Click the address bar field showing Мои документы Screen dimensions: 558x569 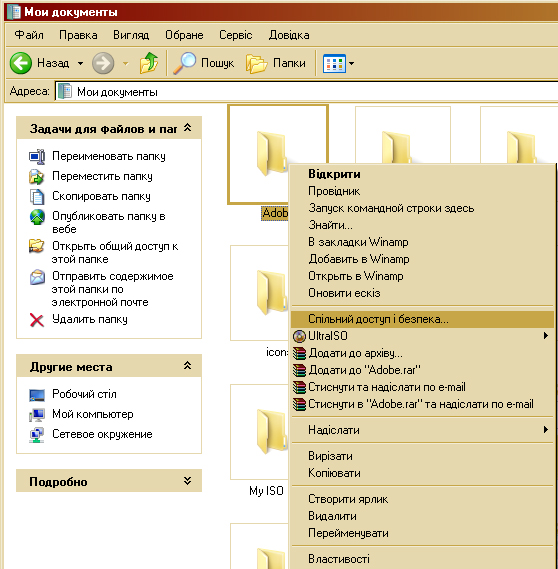pos(307,91)
